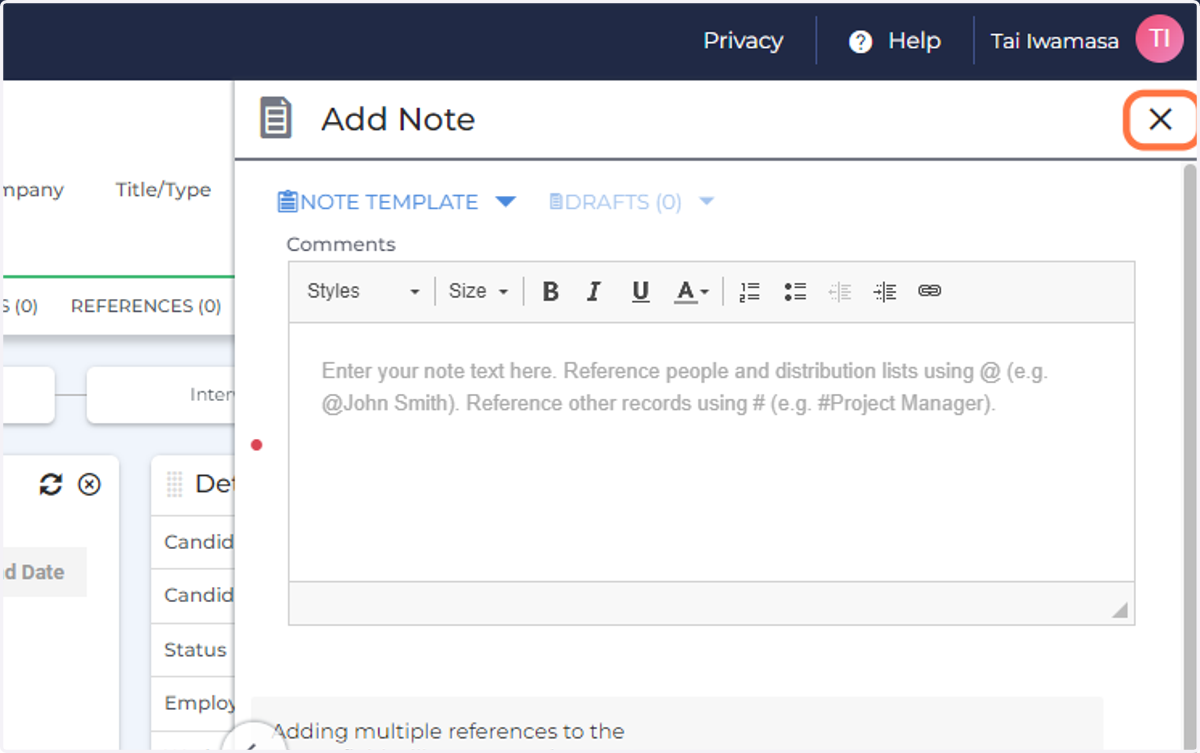The image size is (1200, 753).
Task: Expand the NOTE TEMPLATE menu
Action: click(396, 202)
